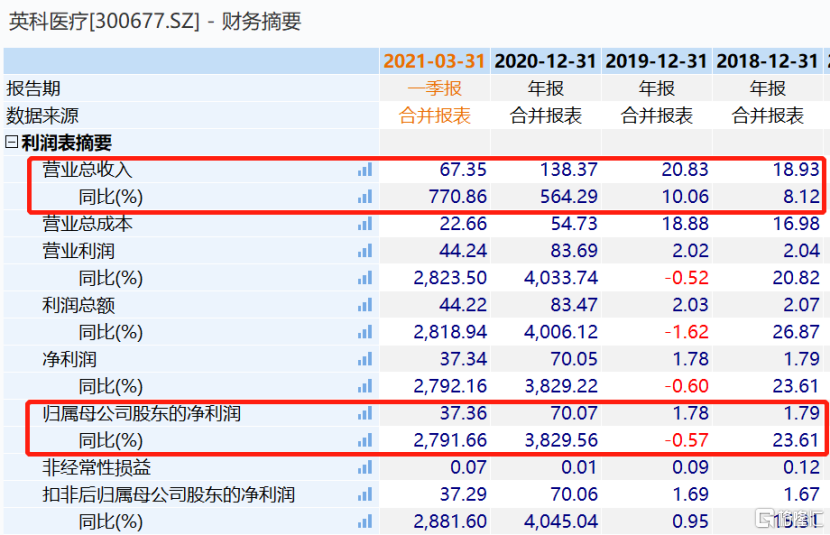The image size is (830, 535).
Task: Open chart icon in 净利润 row showing 37.34
Action: click(x=365, y=359)
